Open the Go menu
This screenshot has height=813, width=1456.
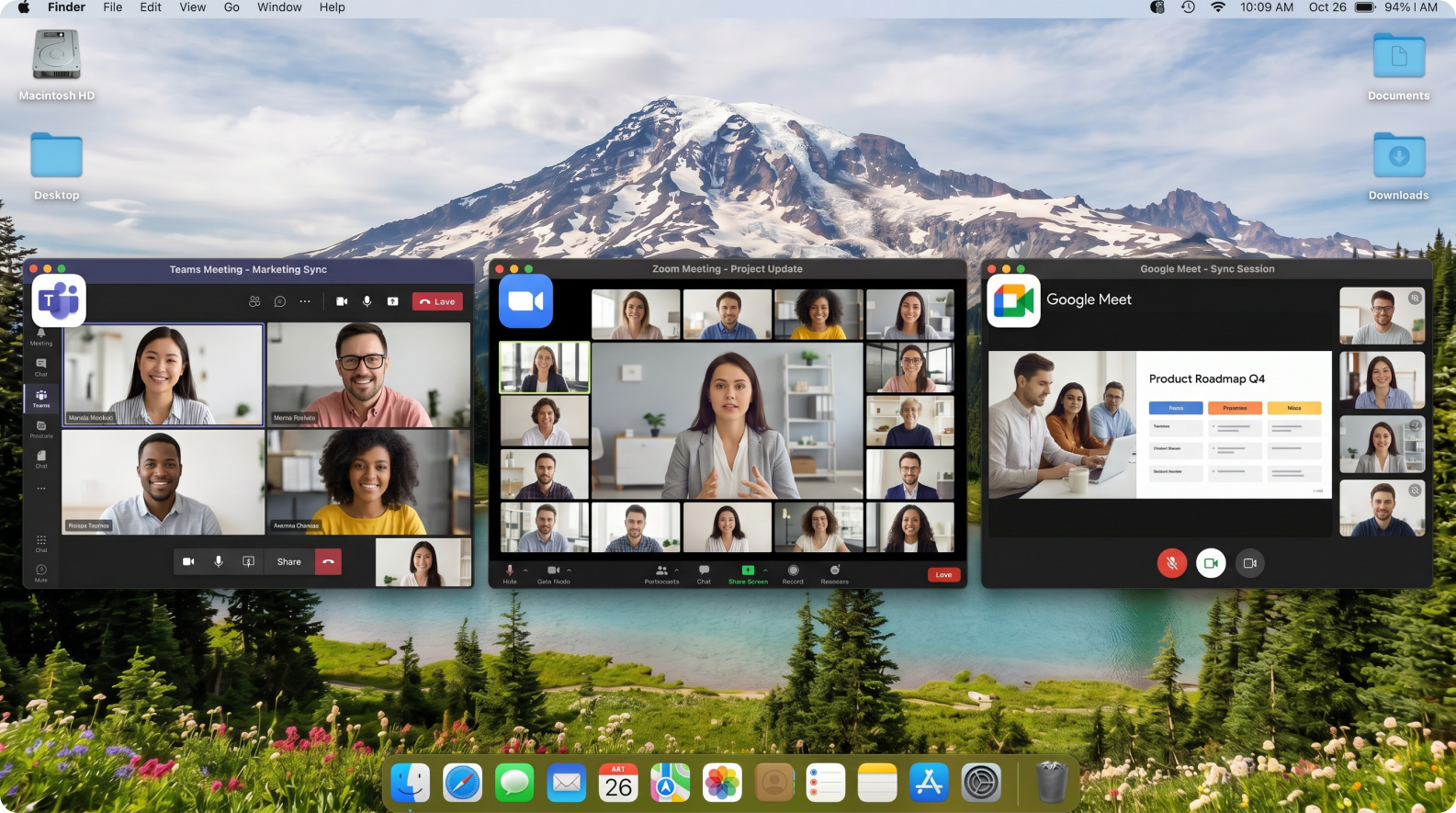pyautogui.click(x=231, y=7)
